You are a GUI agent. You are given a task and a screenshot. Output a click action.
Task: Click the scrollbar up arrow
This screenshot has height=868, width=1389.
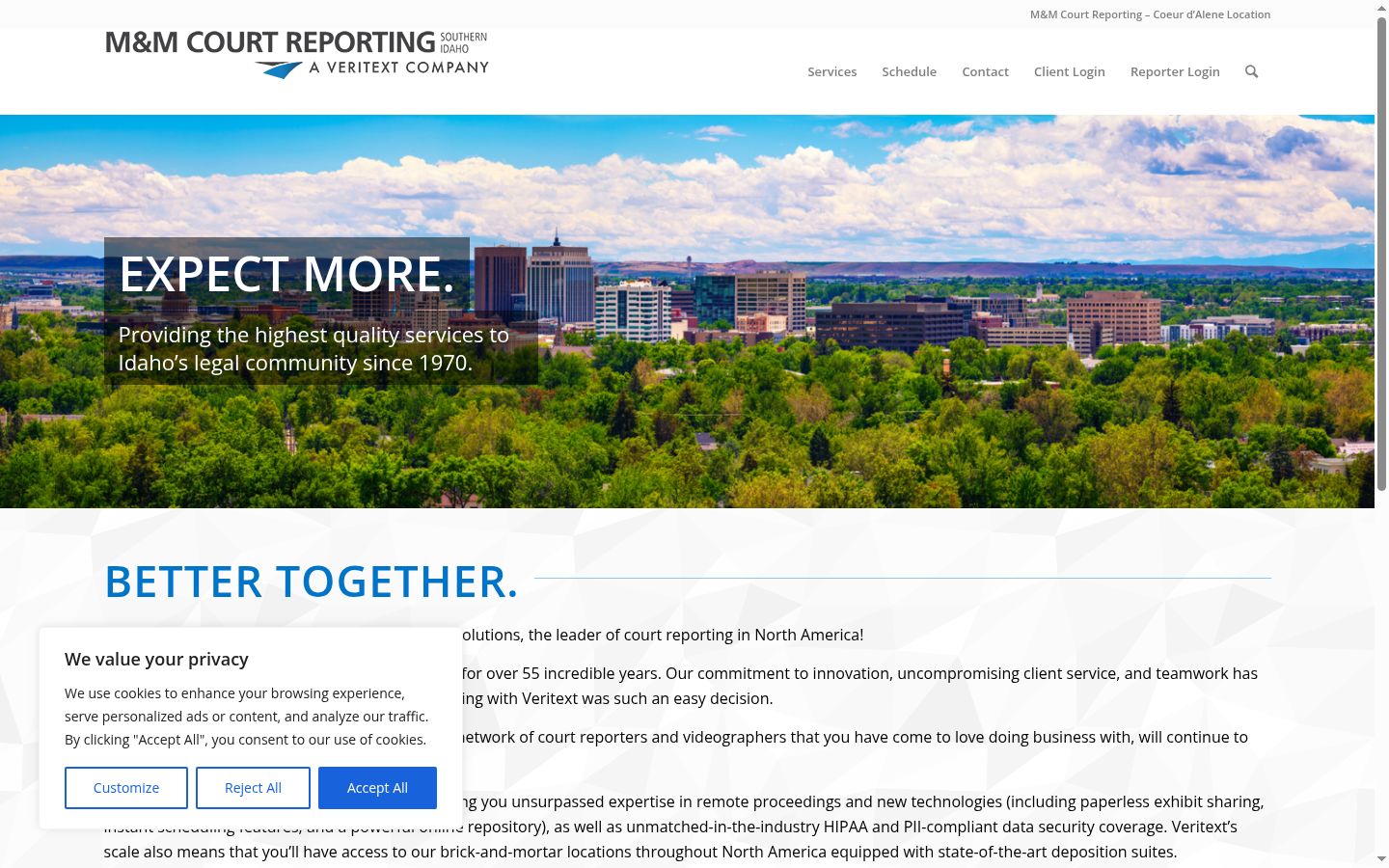(x=1381, y=8)
